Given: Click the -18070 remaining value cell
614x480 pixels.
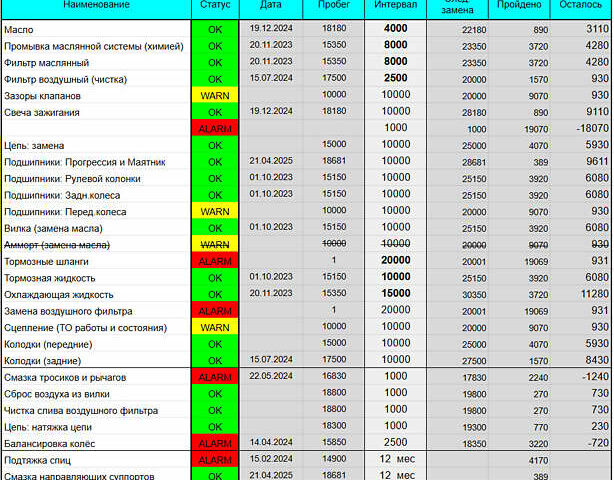Looking at the screenshot, I should click(x=580, y=128).
